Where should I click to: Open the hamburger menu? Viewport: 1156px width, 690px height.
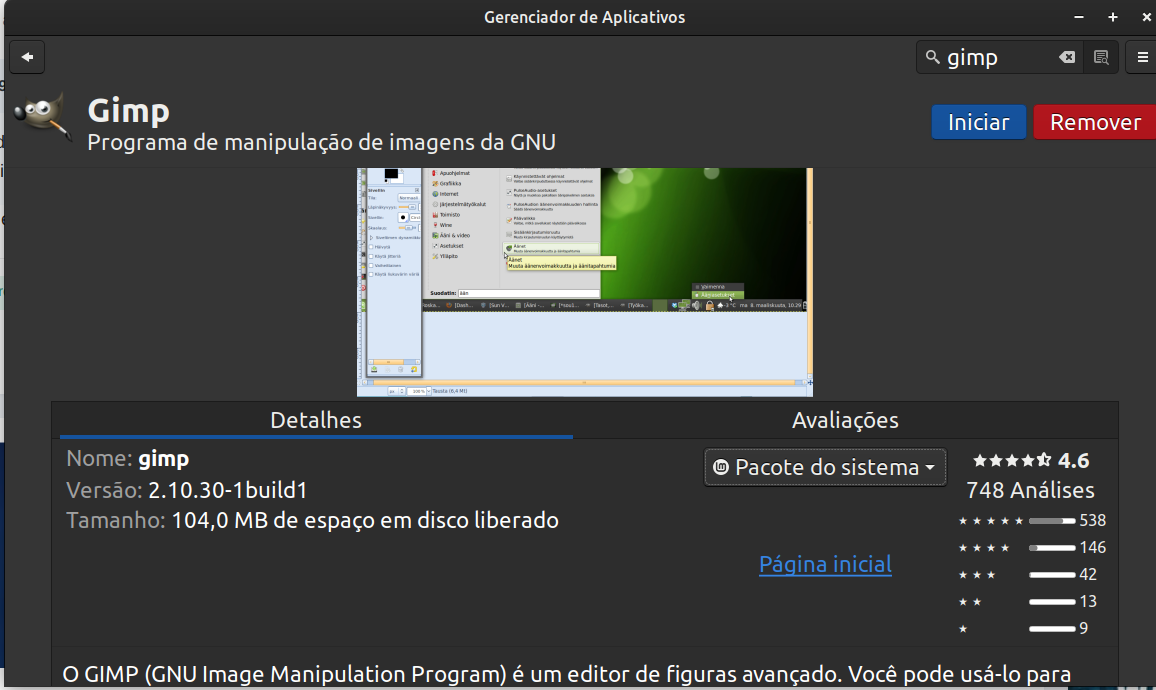[x=1142, y=57]
